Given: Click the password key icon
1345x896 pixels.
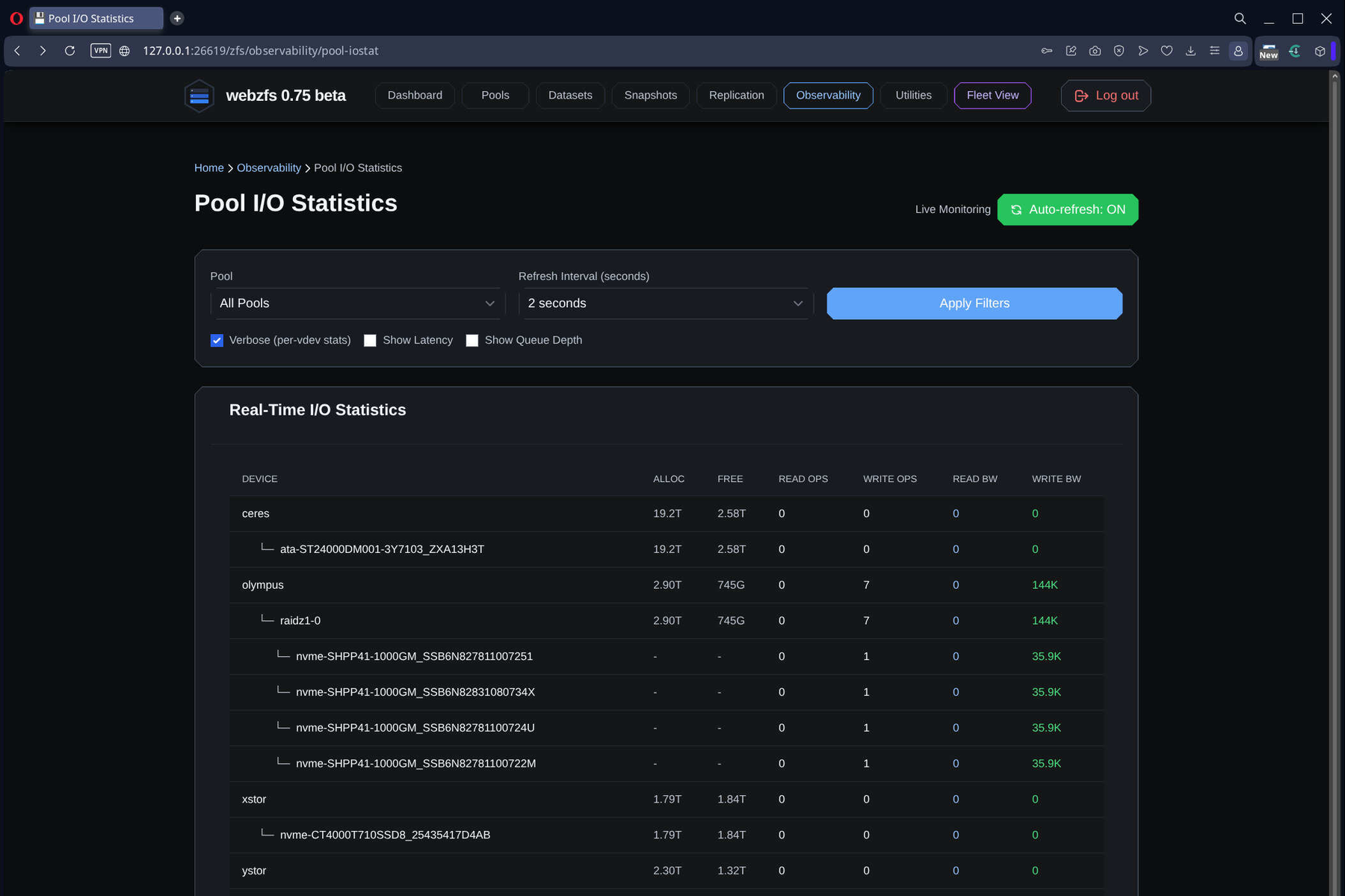Looking at the screenshot, I should [x=1047, y=51].
